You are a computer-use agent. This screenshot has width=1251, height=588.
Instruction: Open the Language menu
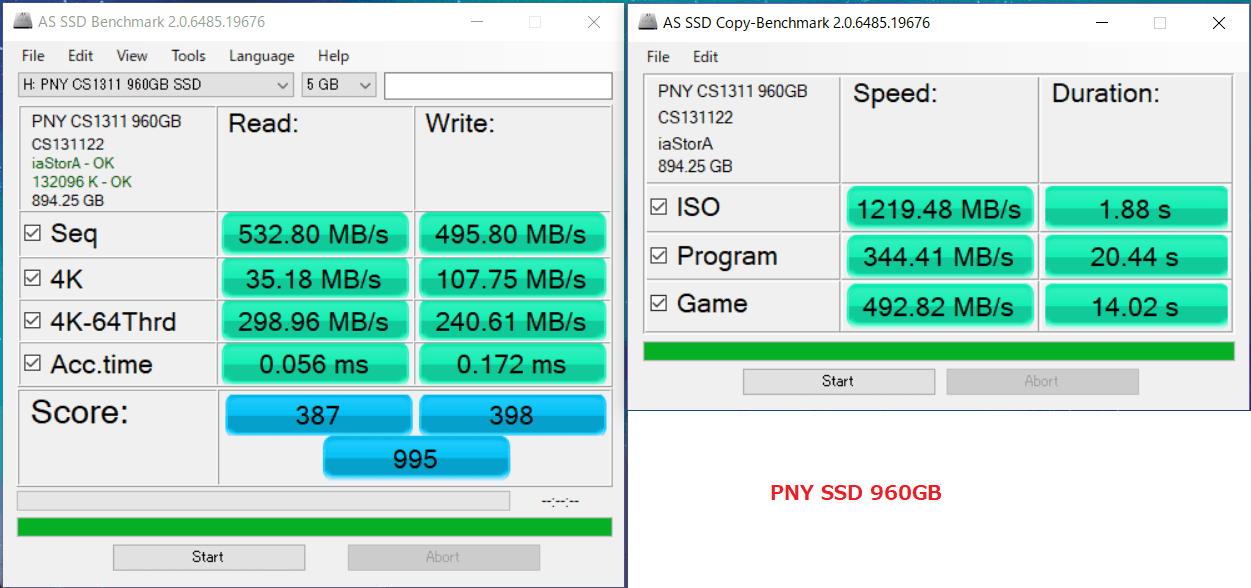(x=261, y=56)
